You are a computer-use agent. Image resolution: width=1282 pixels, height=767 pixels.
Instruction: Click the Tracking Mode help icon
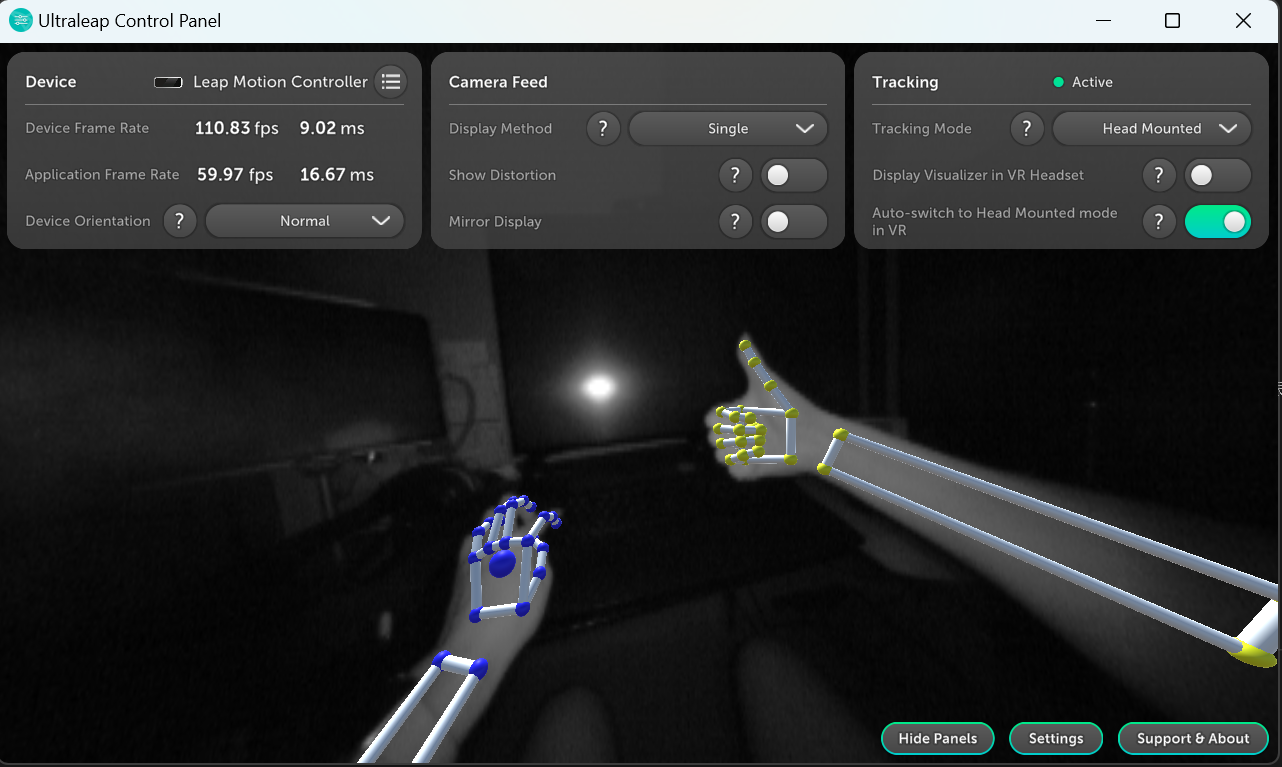(x=1027, y=129)
